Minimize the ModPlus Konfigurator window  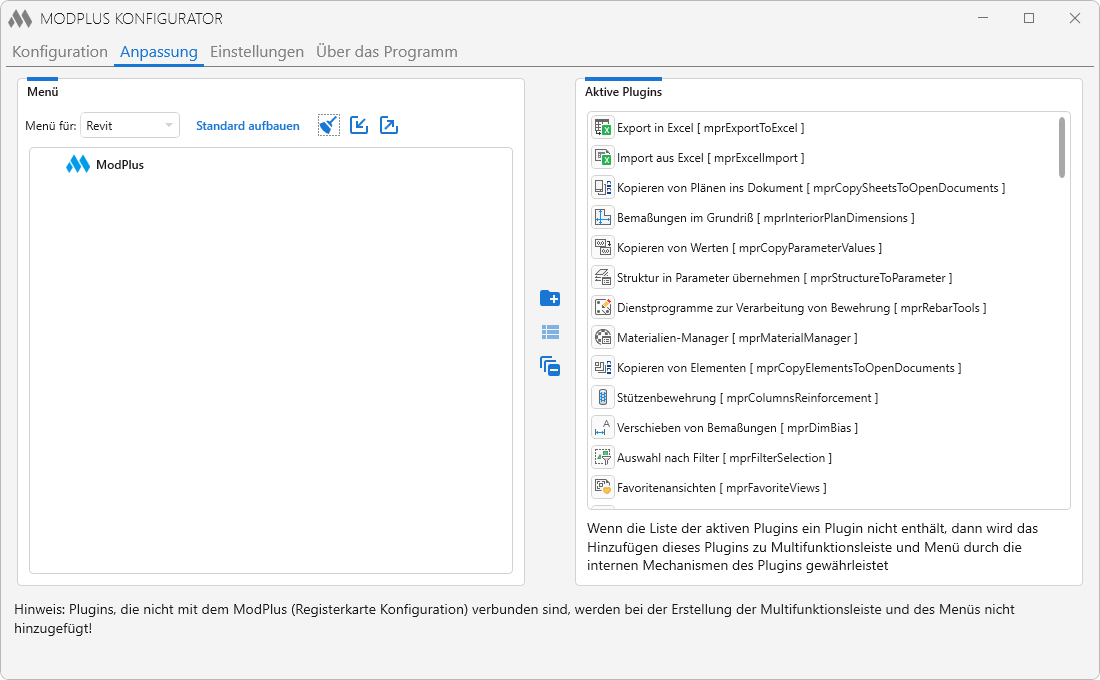point(983,18)
